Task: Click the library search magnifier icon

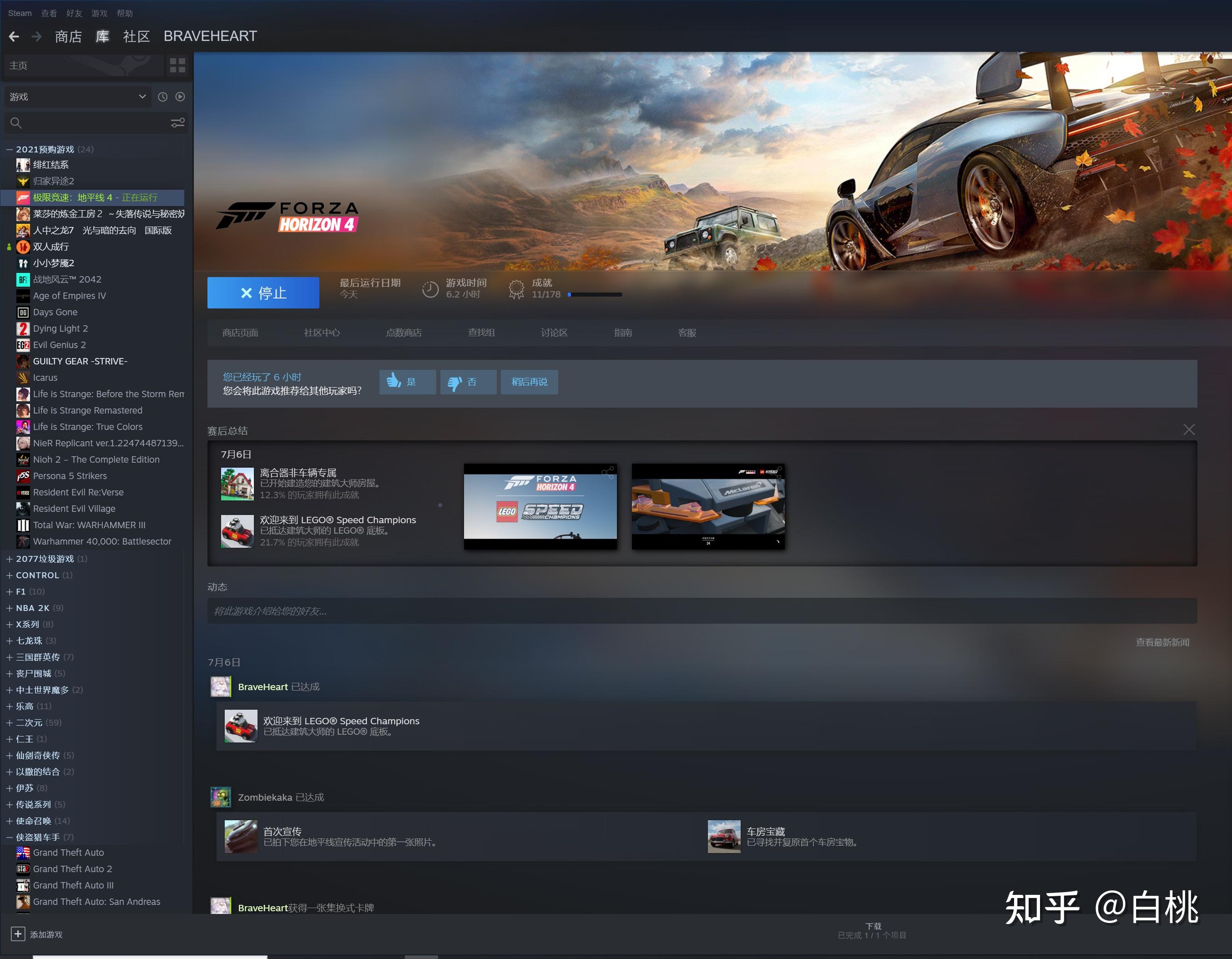Action: 16,123
